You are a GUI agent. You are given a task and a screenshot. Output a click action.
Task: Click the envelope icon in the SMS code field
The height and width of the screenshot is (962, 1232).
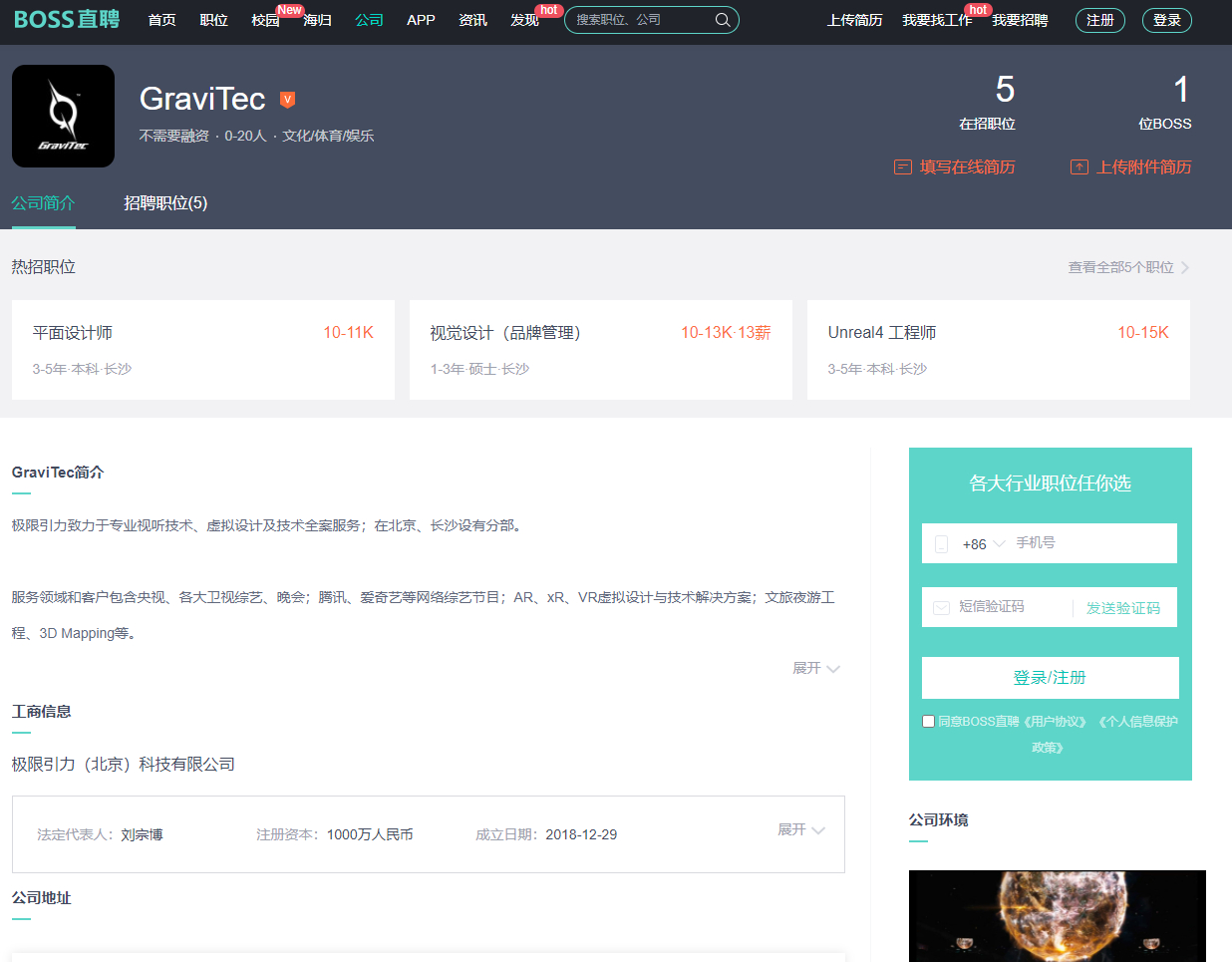pyautogui.click(x=941, y=608)
